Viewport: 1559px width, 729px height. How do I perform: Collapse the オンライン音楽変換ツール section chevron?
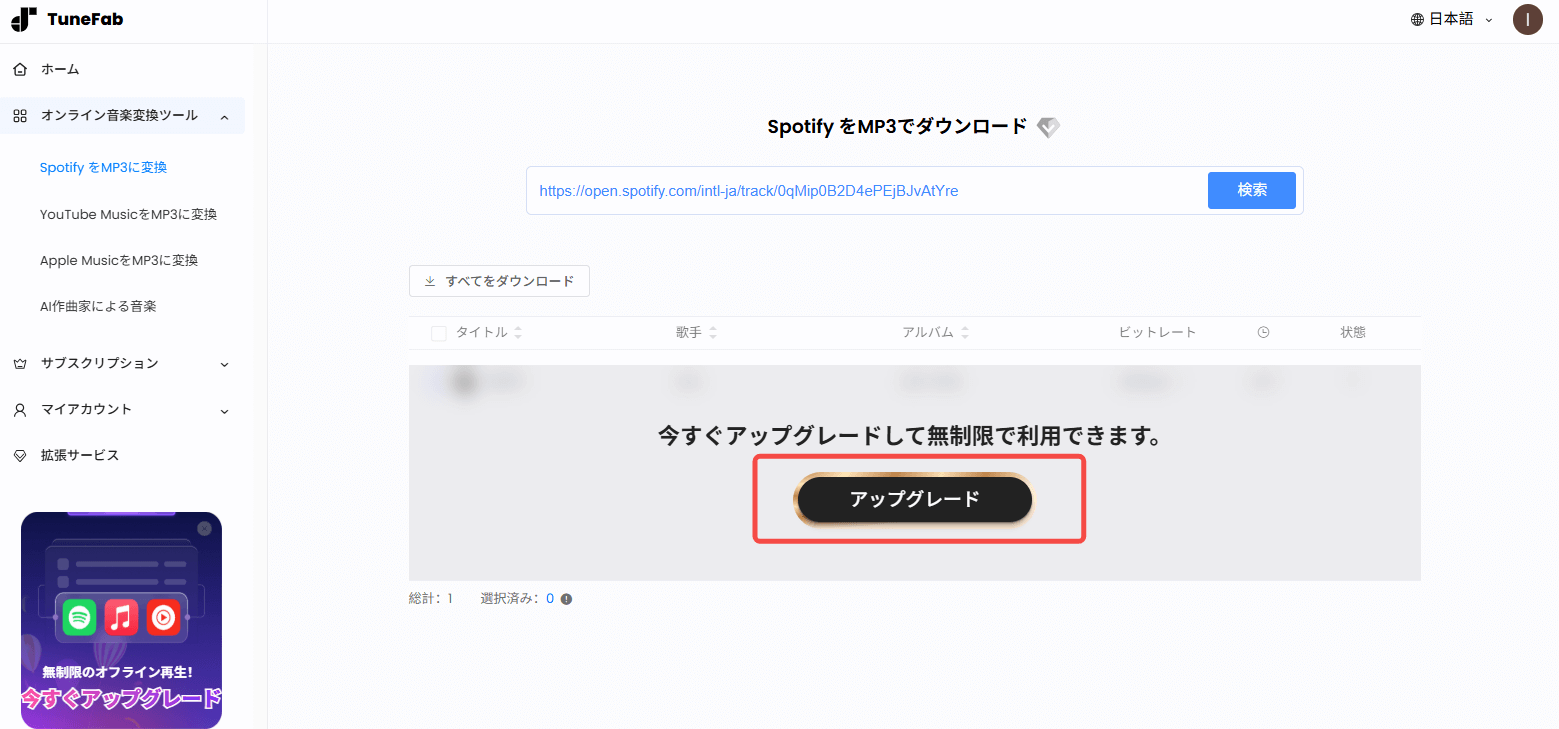pos(224,117)
